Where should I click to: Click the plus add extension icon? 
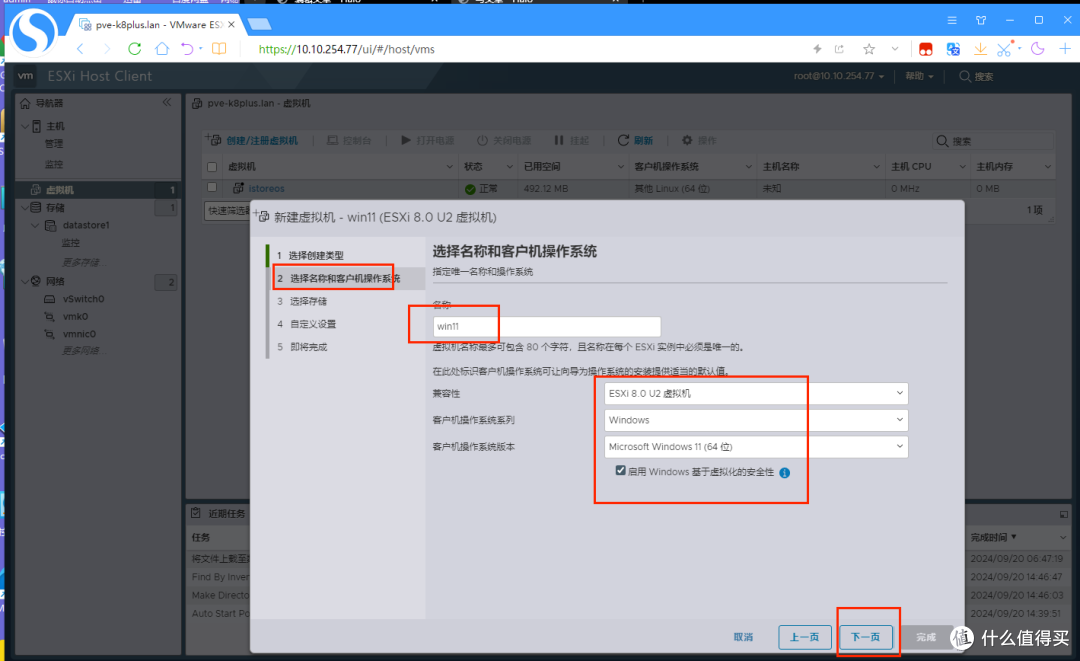[1065, 48]
